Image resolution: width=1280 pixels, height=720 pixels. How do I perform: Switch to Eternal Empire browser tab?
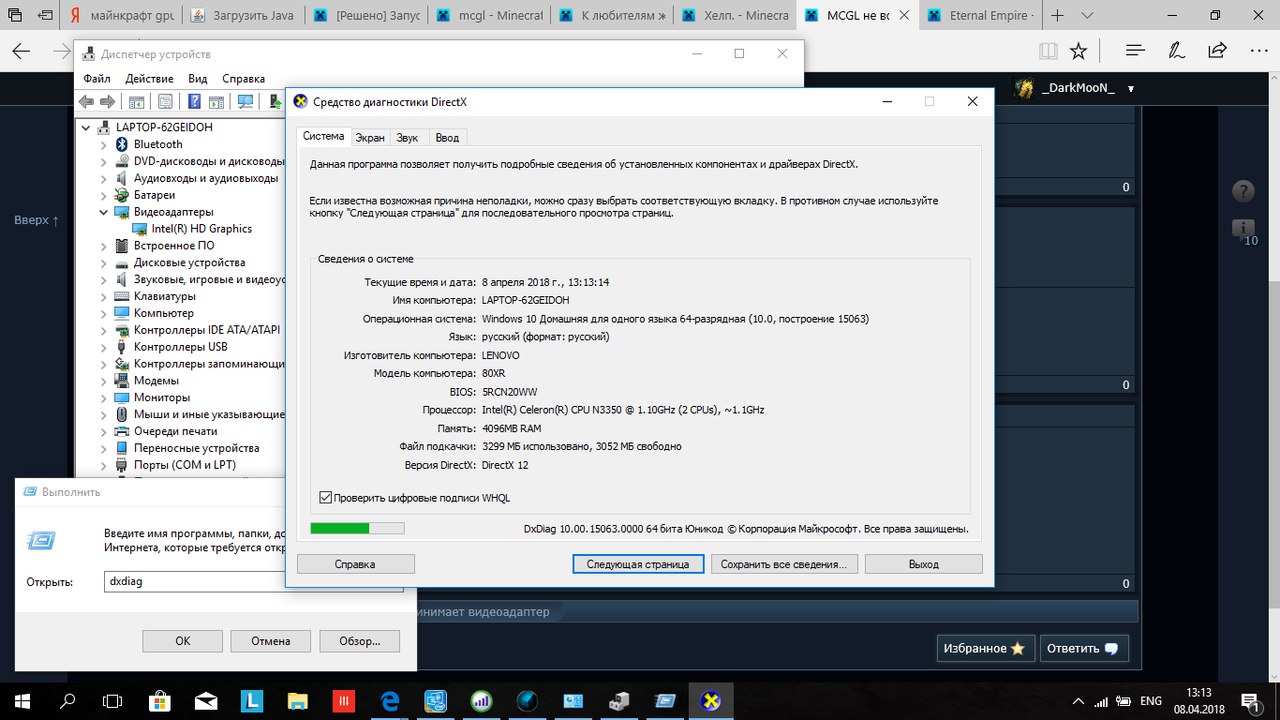click(x=981, y=15)
